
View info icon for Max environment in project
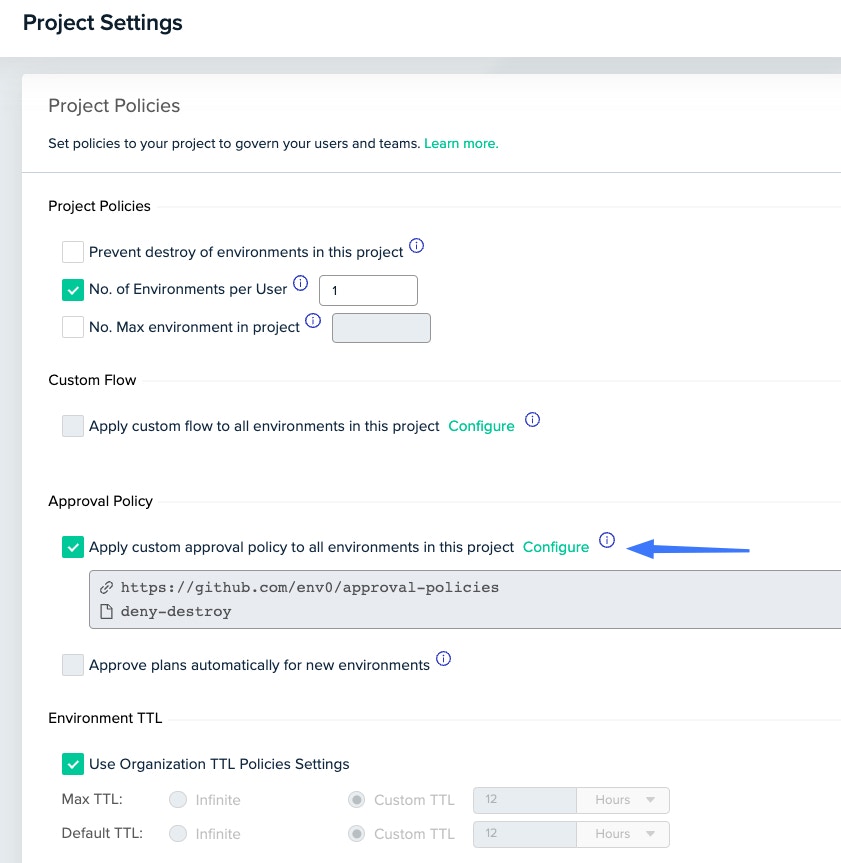click(311, 320)
